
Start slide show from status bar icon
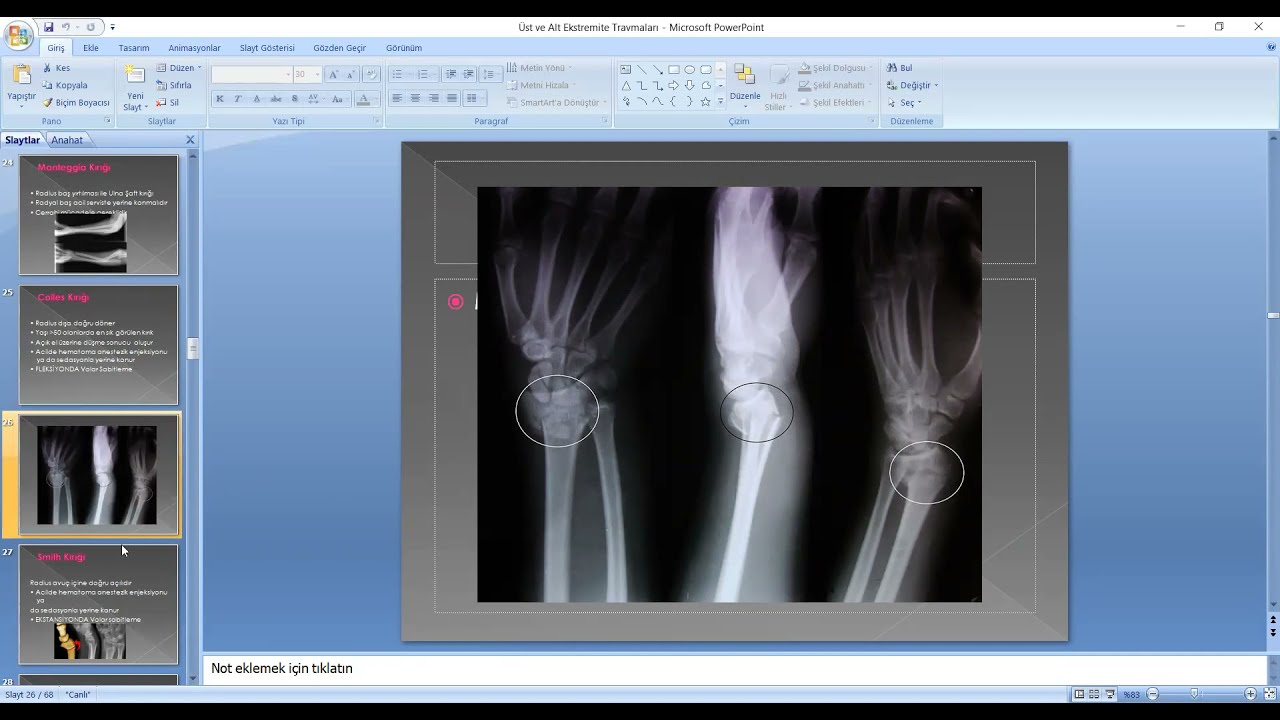(x=1110, y=694)
